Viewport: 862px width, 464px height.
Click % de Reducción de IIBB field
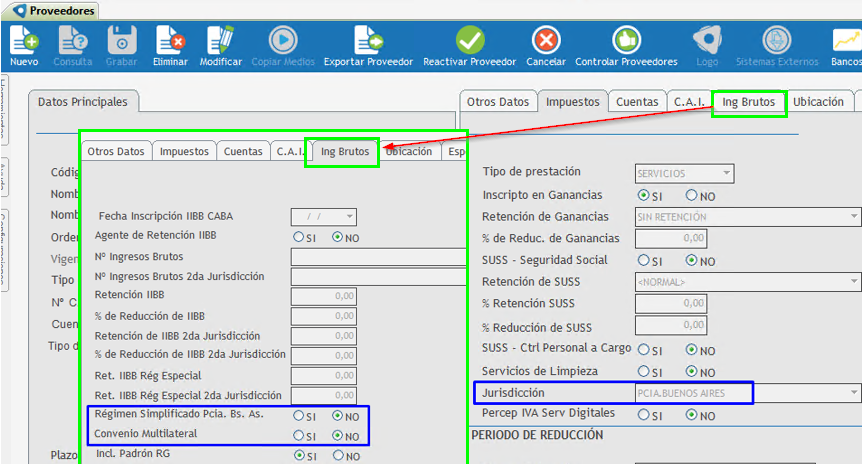coord(324,316)
